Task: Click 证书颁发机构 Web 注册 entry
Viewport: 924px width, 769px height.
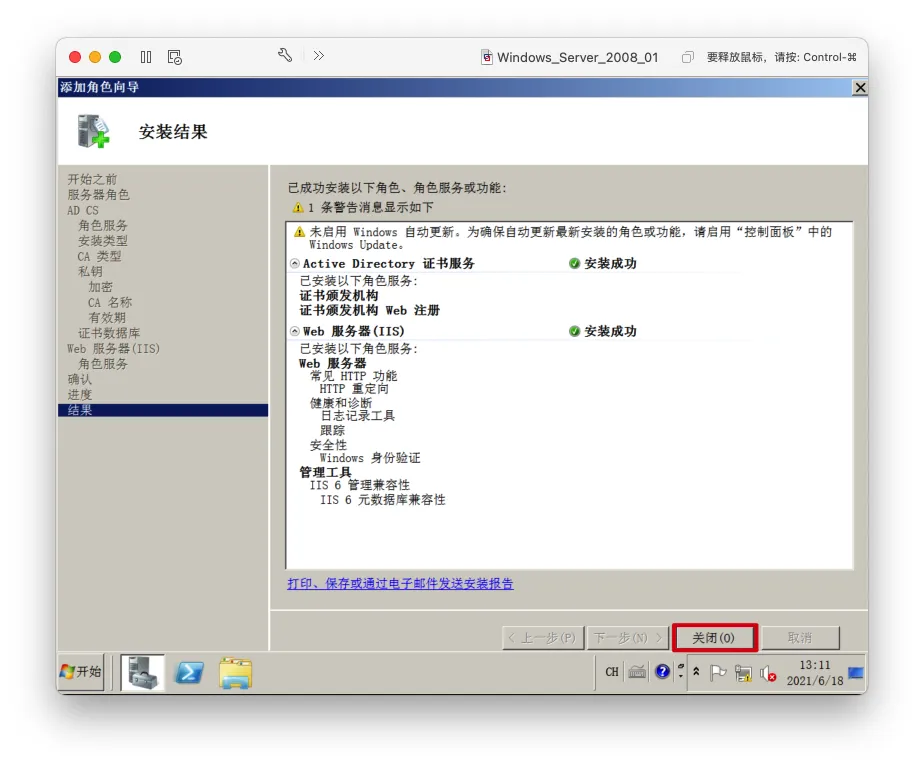Action: click(x=369, y=311)
